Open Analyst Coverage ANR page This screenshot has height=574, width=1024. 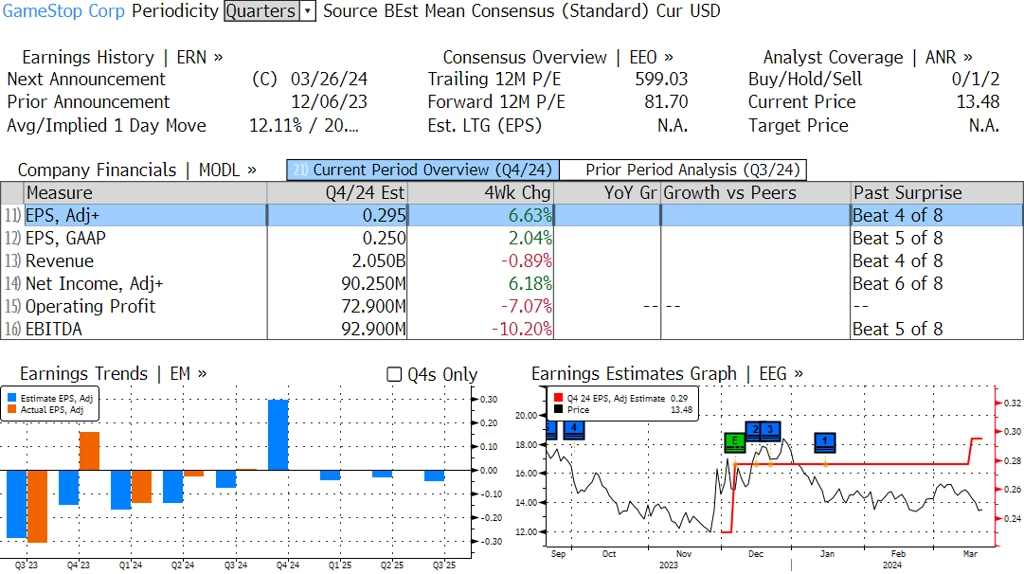[868, 57]
